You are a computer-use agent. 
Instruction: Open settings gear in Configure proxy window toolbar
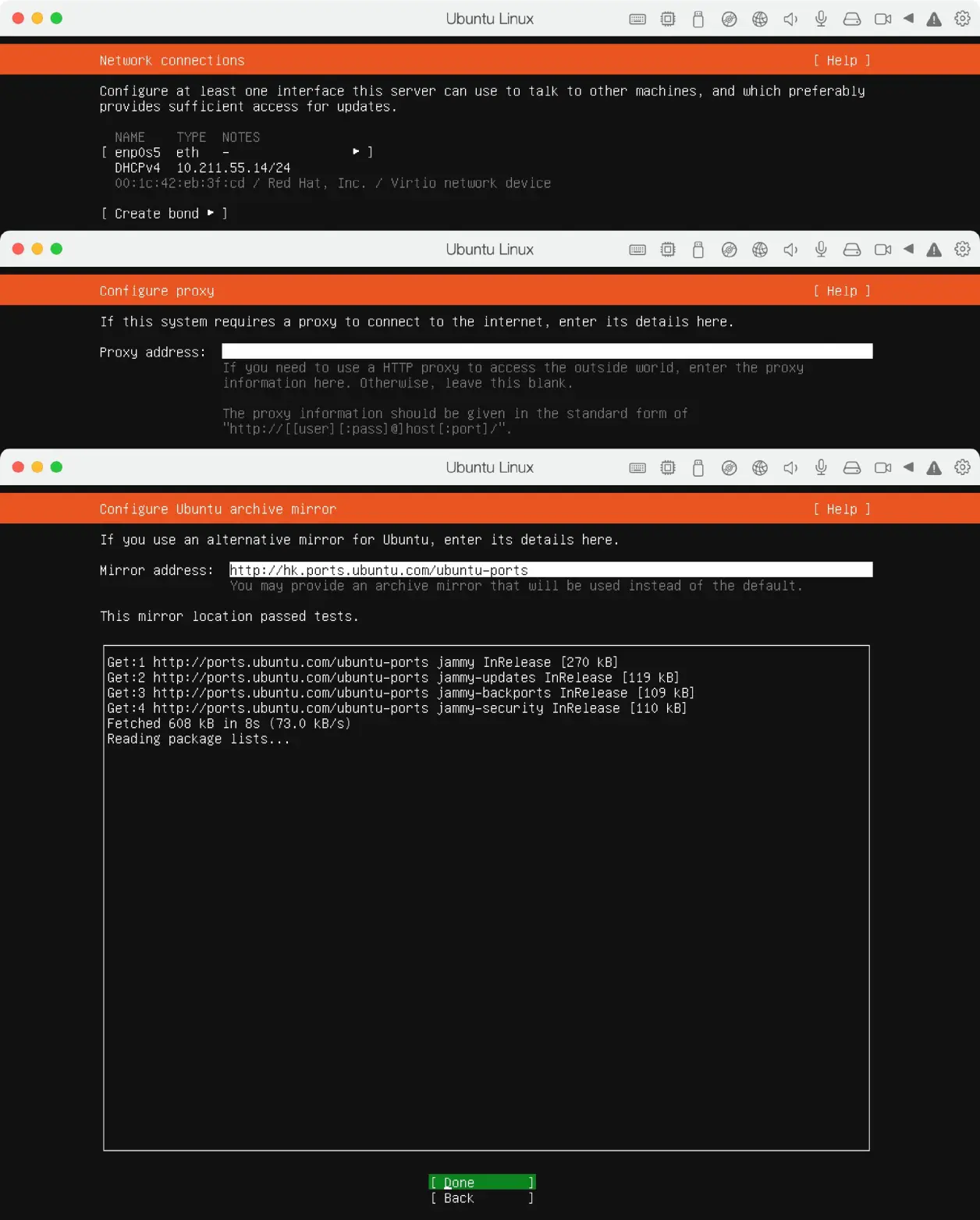pyautogui.click(x=963, y=250)
